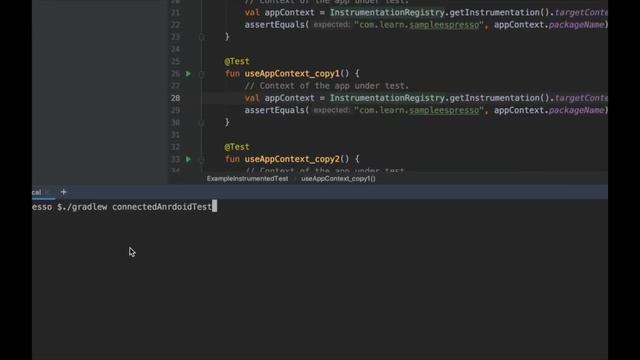This screenshot has height=360, width=640.
Task: Click the fold end marker on line 23
Action: [201, 37]
